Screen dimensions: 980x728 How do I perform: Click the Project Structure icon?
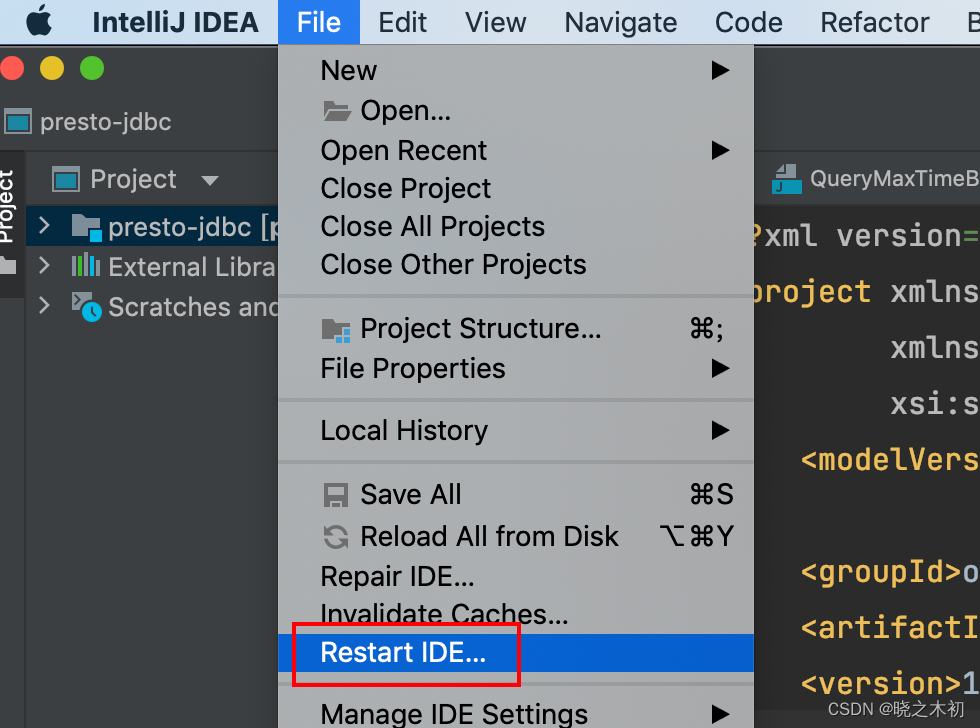(x=336, y=329)
